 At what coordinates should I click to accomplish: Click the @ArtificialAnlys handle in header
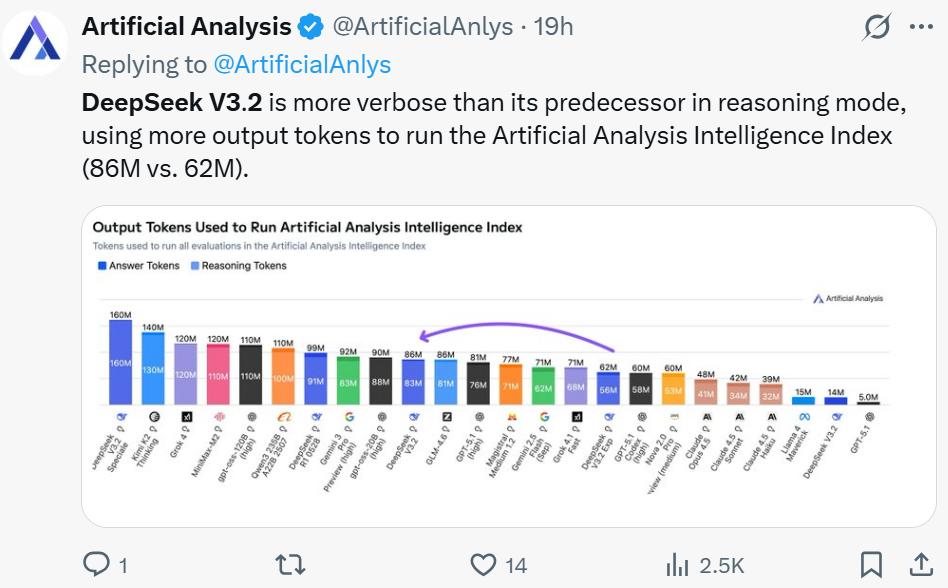point(422,27)
